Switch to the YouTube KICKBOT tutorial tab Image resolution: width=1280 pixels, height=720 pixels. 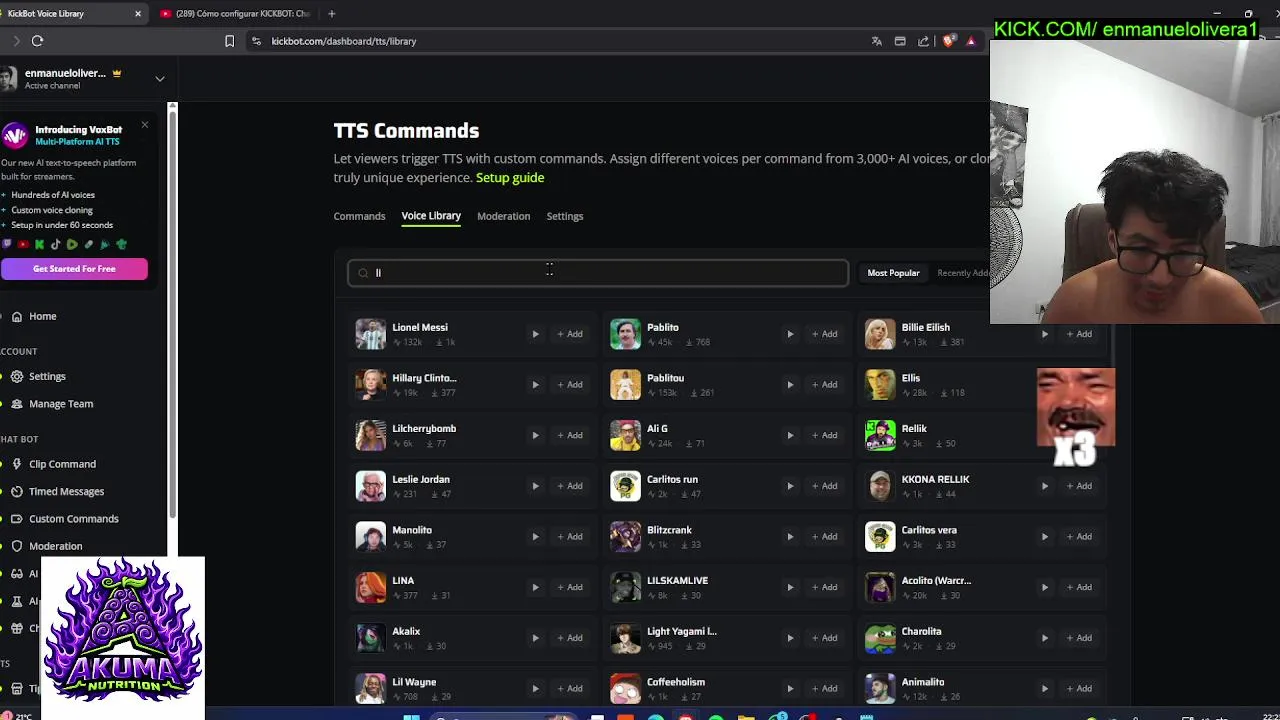[236, 14]
